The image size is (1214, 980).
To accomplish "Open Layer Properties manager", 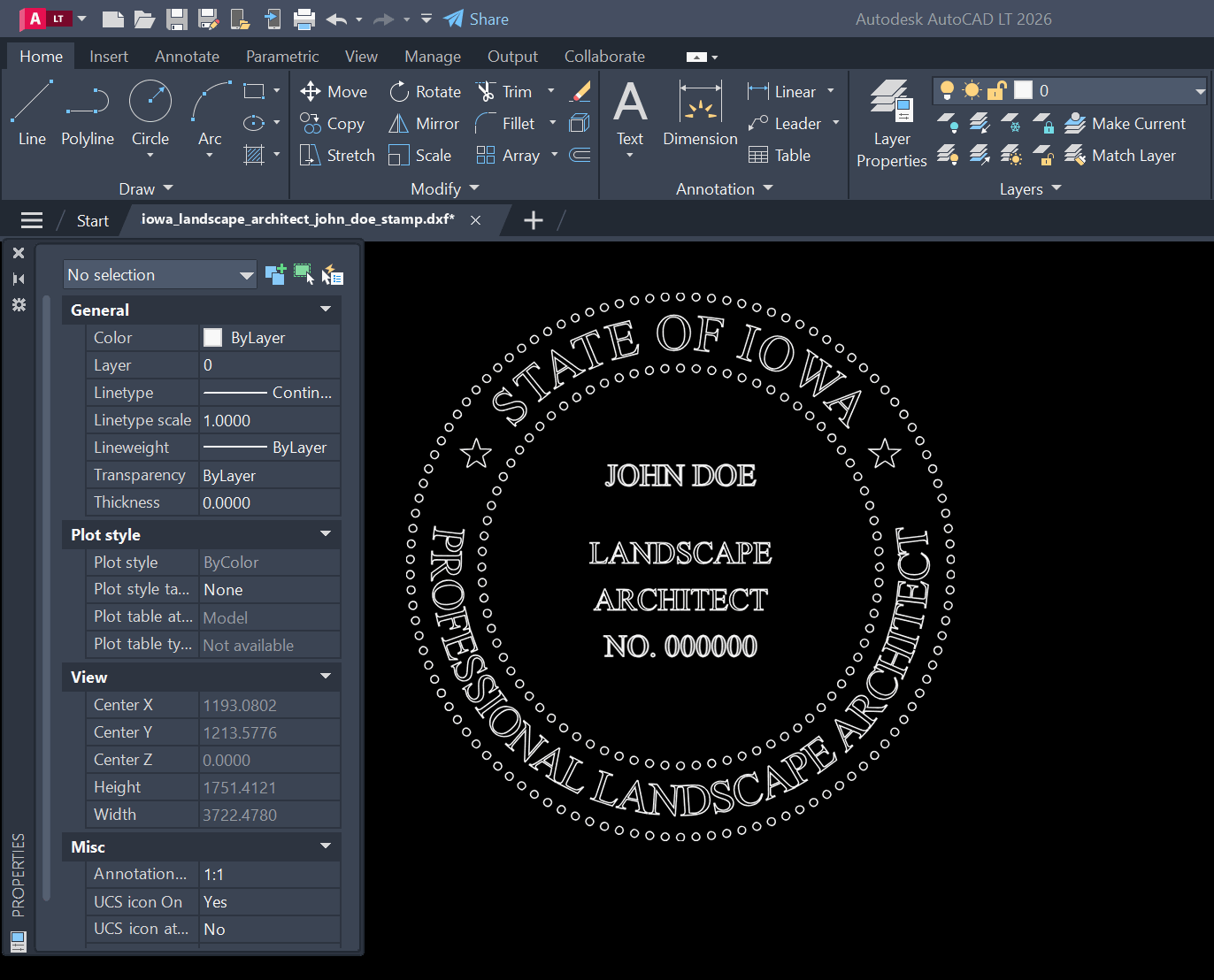I will [x=891, y=124].
